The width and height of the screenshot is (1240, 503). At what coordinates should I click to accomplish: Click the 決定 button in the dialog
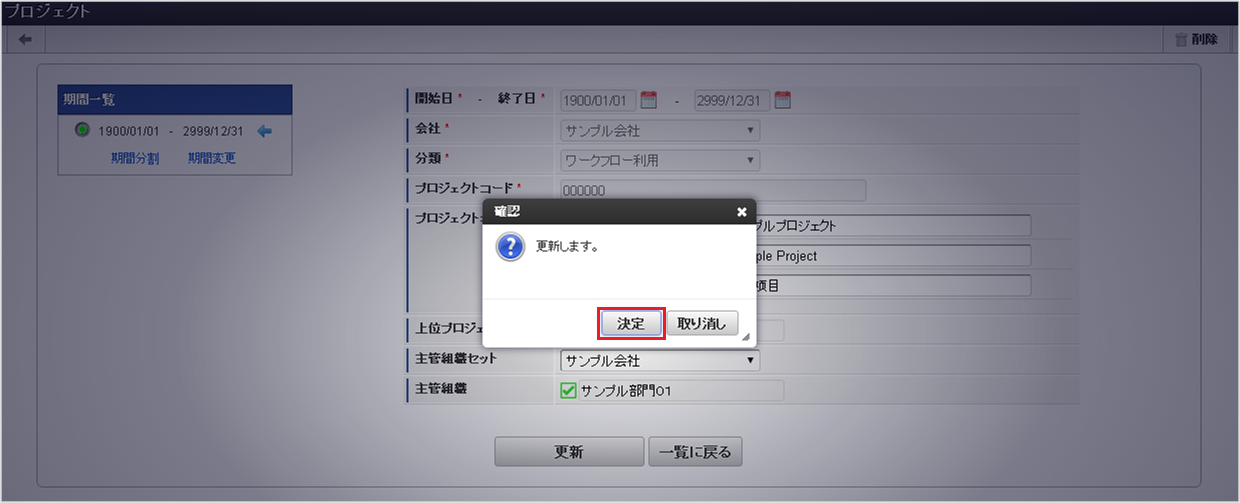[x=631, y=323]
